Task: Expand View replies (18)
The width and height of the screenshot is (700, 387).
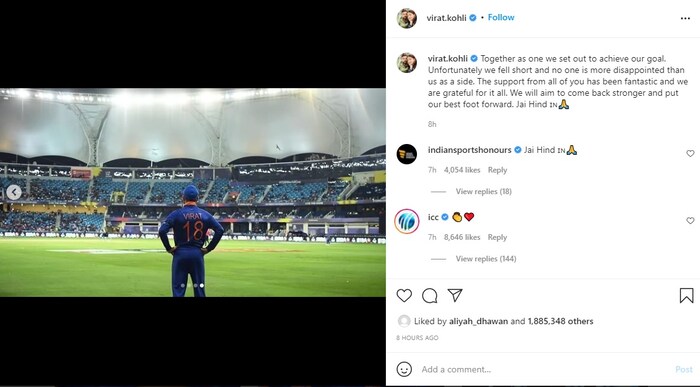Action: tap(483, 191)
